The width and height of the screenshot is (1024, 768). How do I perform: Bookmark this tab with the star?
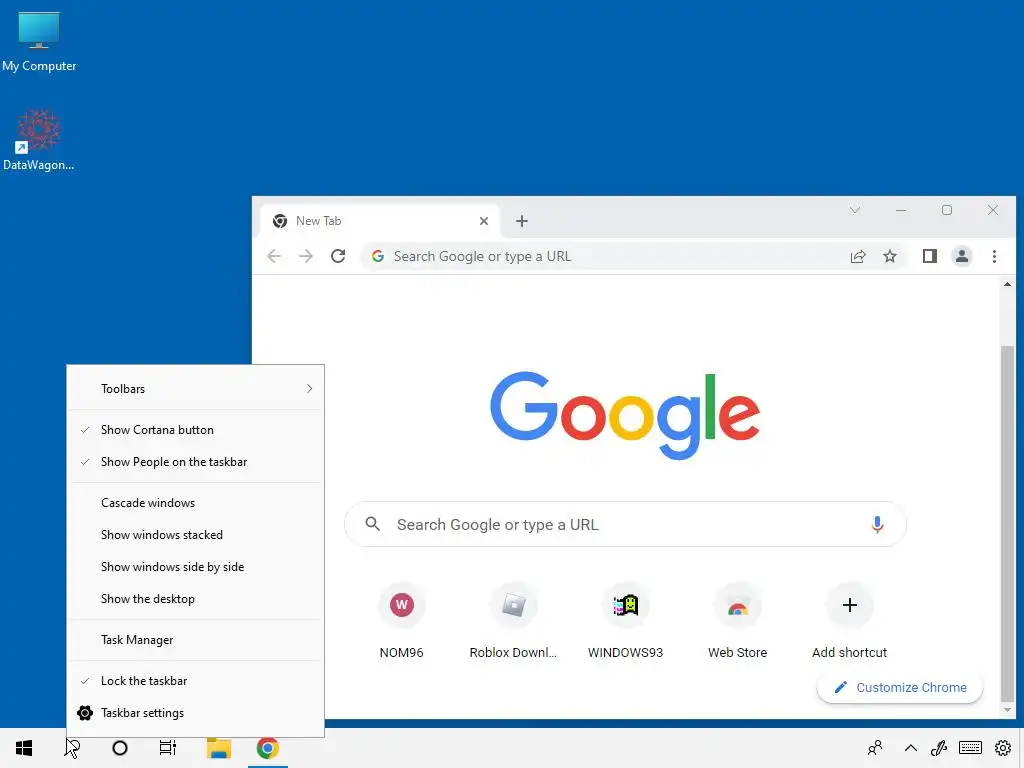pos(890,256)
